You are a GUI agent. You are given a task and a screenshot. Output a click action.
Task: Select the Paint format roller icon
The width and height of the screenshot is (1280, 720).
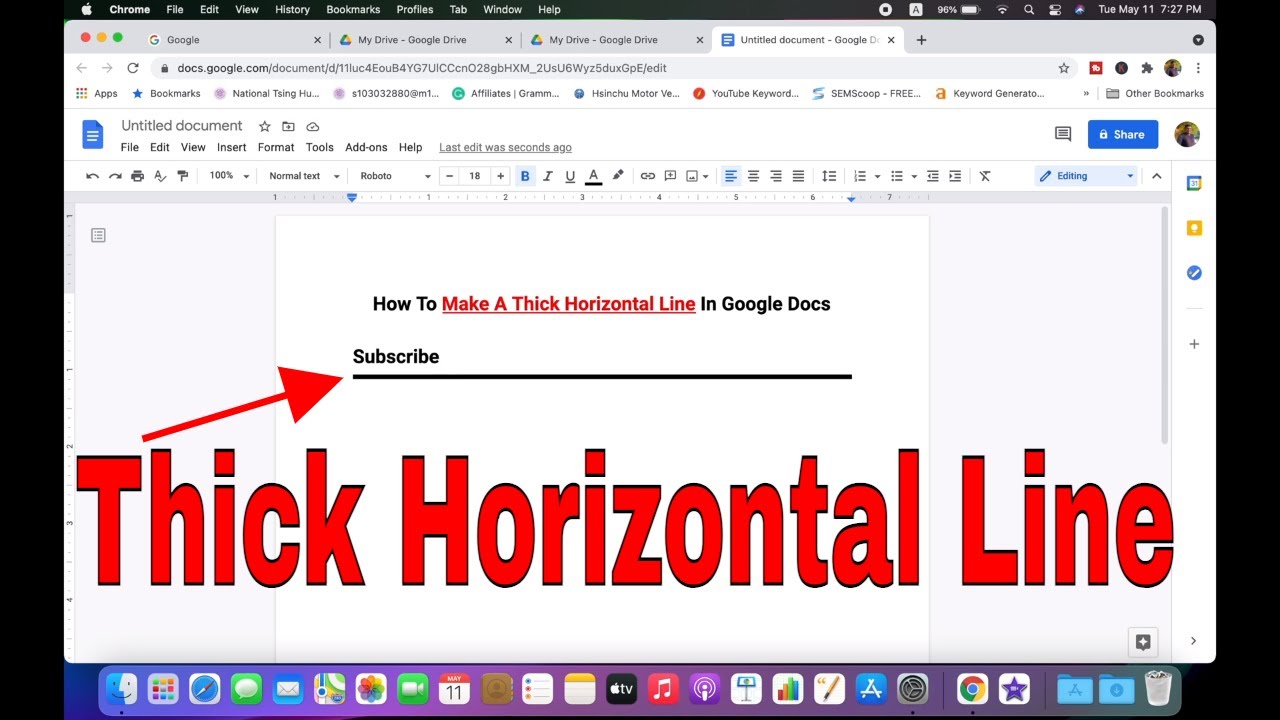[182, 176]
